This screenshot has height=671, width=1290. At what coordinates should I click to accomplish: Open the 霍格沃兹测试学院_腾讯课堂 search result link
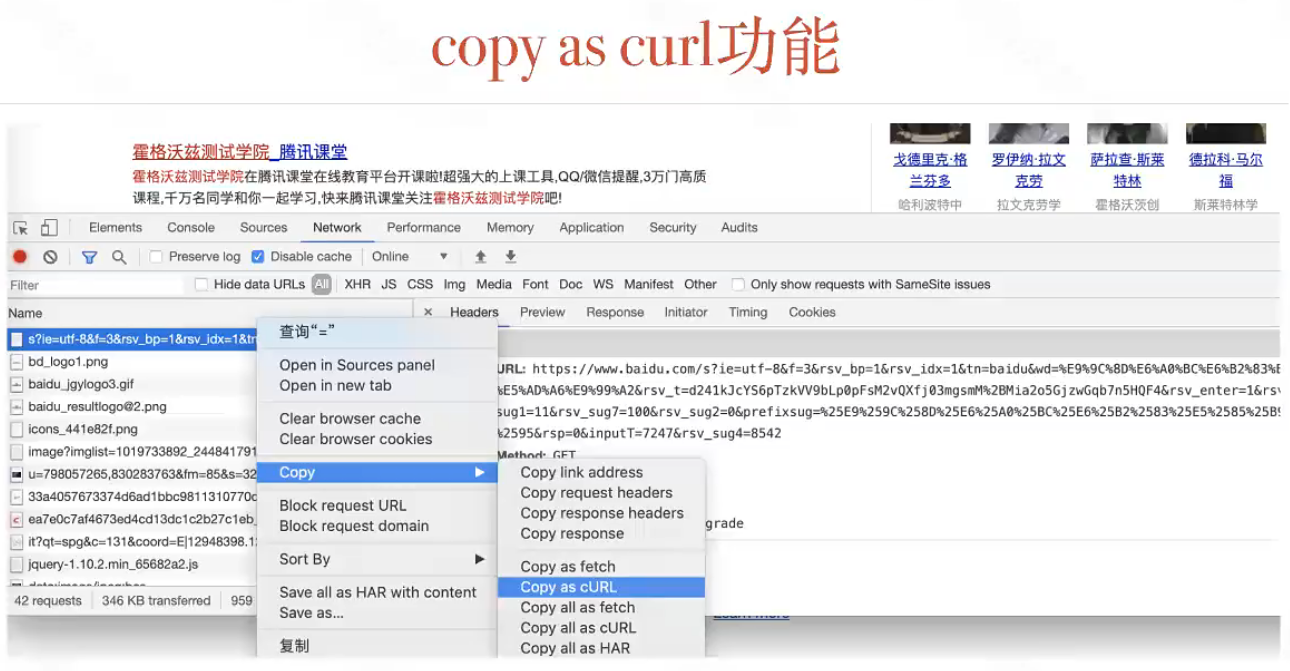(x=240, y=152)
